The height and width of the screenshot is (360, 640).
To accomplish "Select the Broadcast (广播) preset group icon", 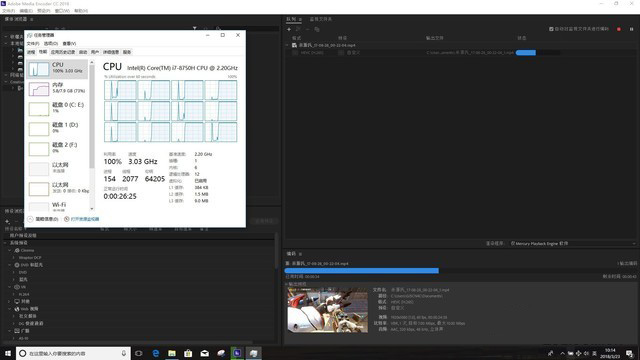I will (17, 331).
